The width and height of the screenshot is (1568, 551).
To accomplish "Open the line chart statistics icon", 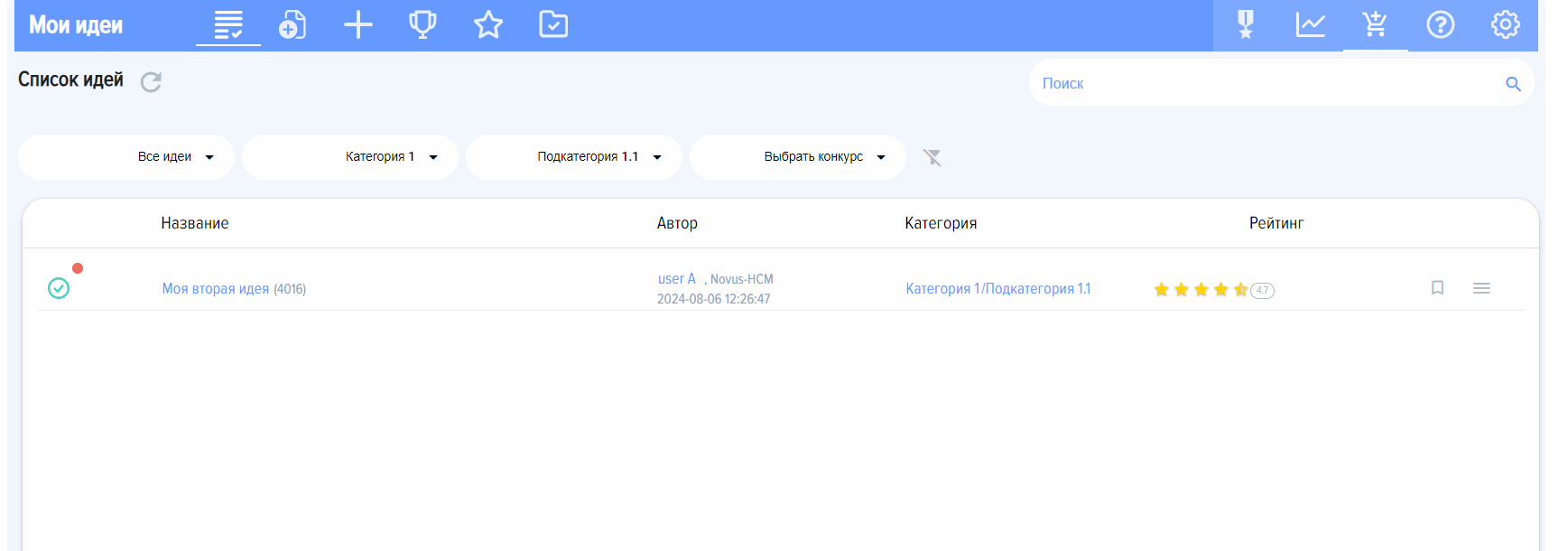I will [1310, 24].
